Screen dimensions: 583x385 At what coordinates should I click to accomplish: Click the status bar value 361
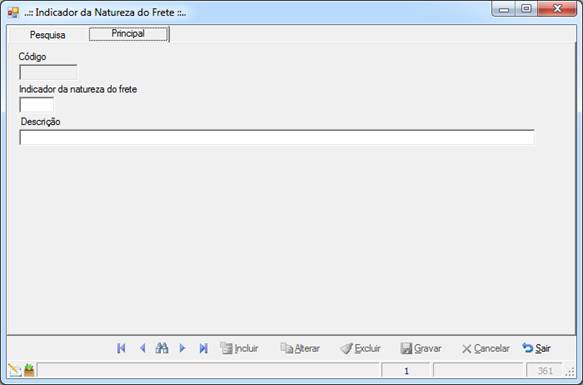coord(545,371)
